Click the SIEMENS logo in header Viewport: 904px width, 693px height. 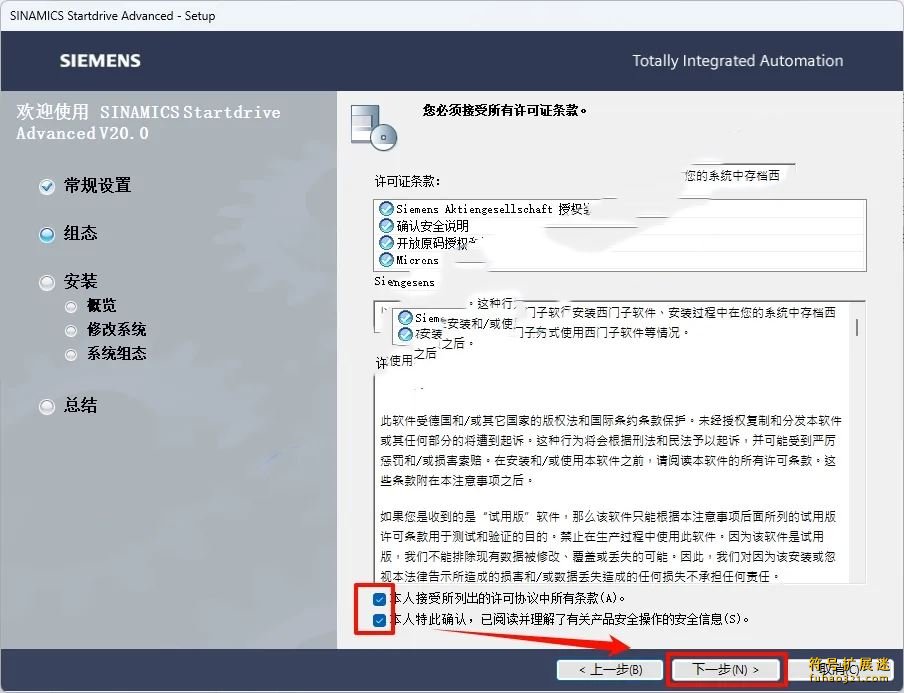100,61
